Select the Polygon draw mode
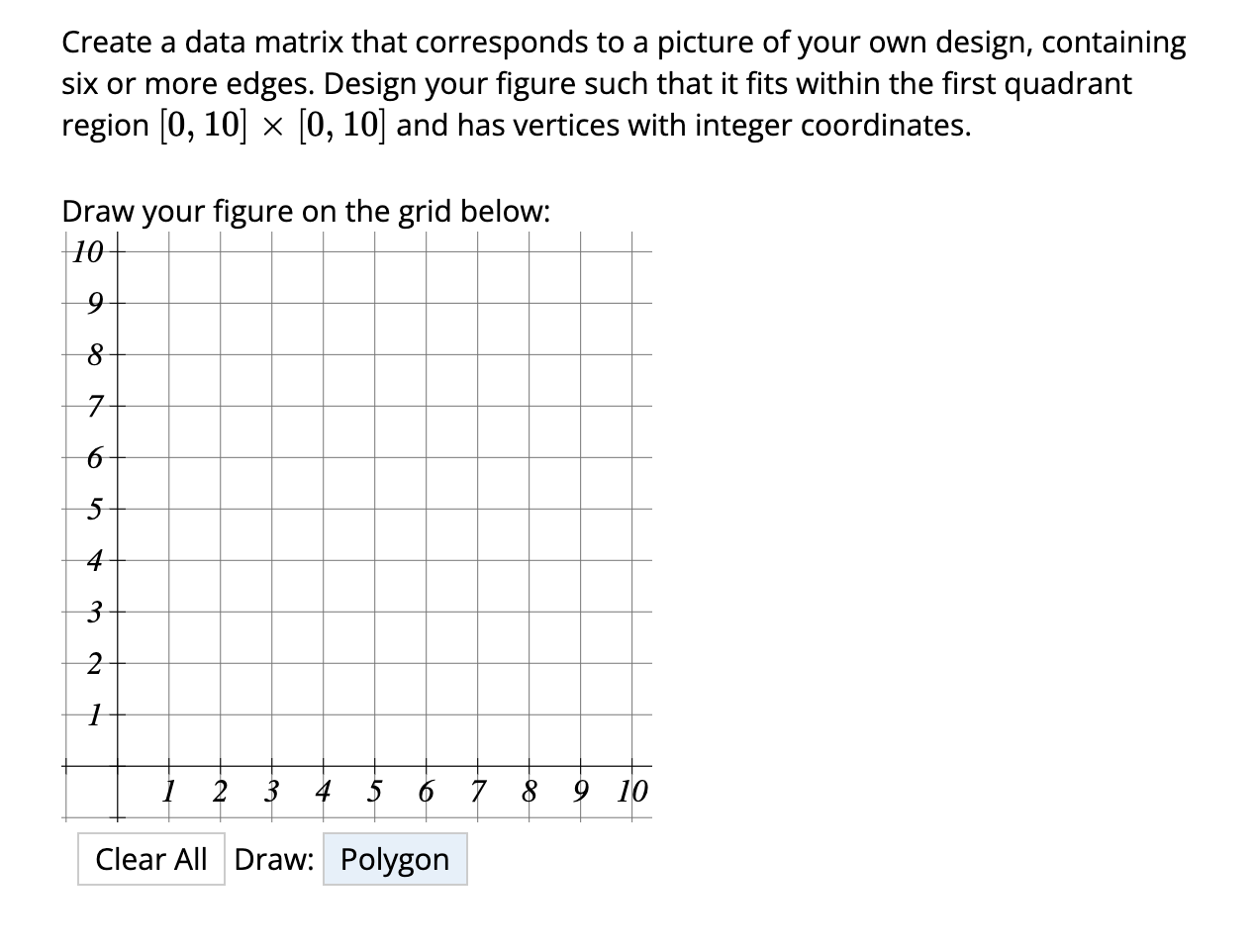The width and height of the screenshot is (1255, 952). tap(394, 859)
